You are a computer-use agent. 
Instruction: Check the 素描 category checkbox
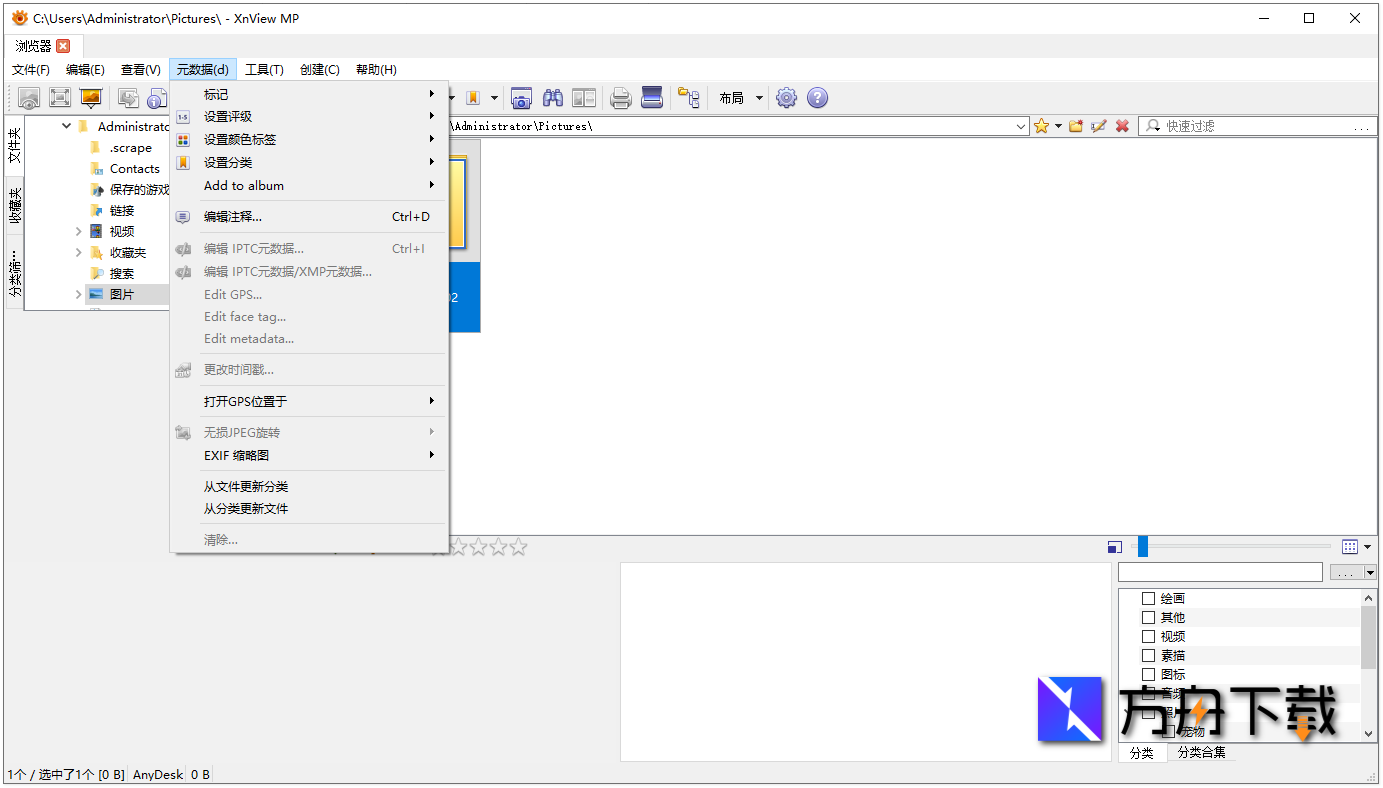[1146, 655]
